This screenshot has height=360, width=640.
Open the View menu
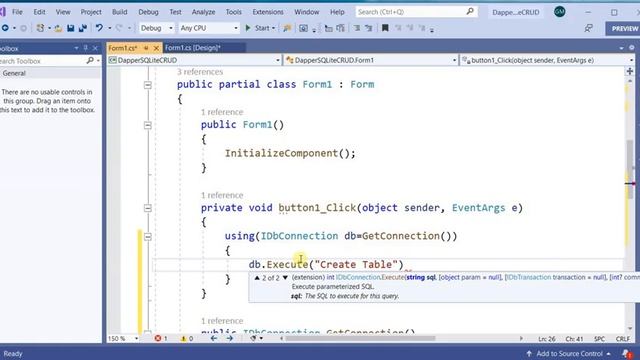(x=63, y=12)
